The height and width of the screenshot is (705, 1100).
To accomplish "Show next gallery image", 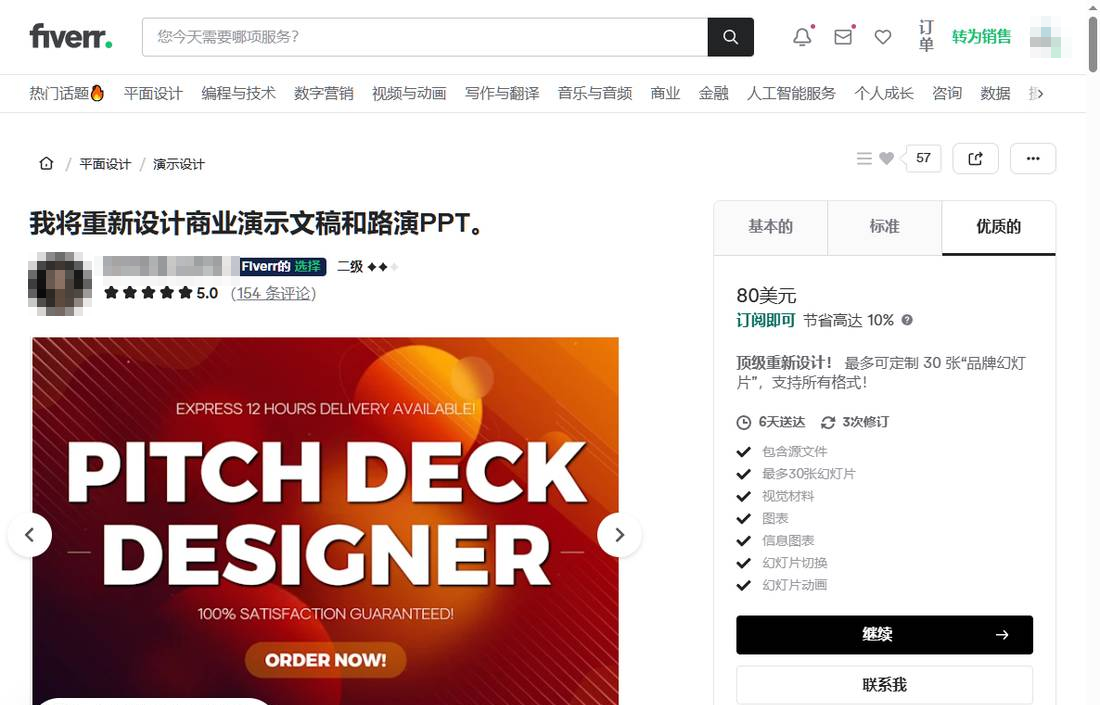I will [x=619, y=535].
